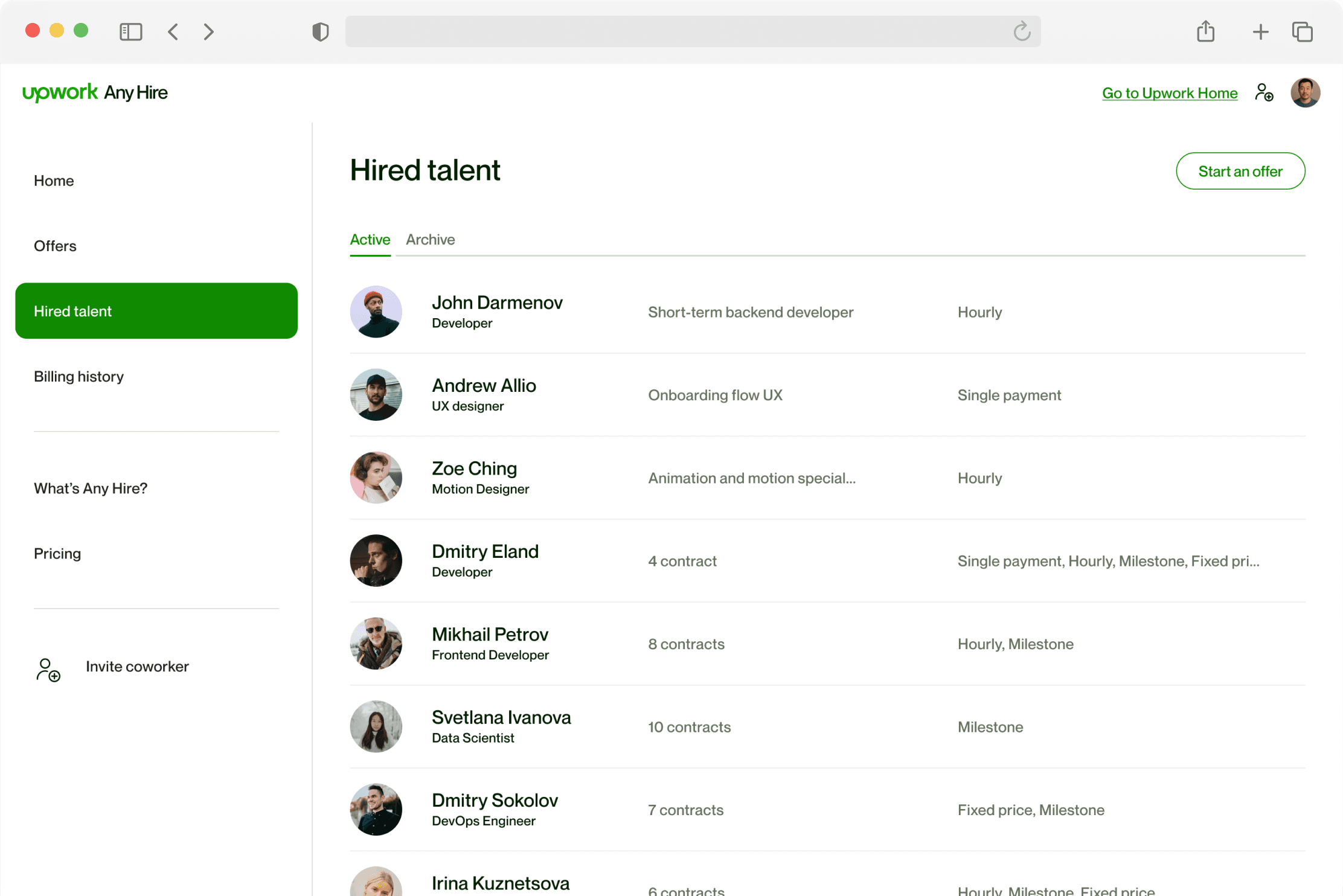Click the browser address bar
The height and width of the screenshot is (896, 1343).
(676, 31)
